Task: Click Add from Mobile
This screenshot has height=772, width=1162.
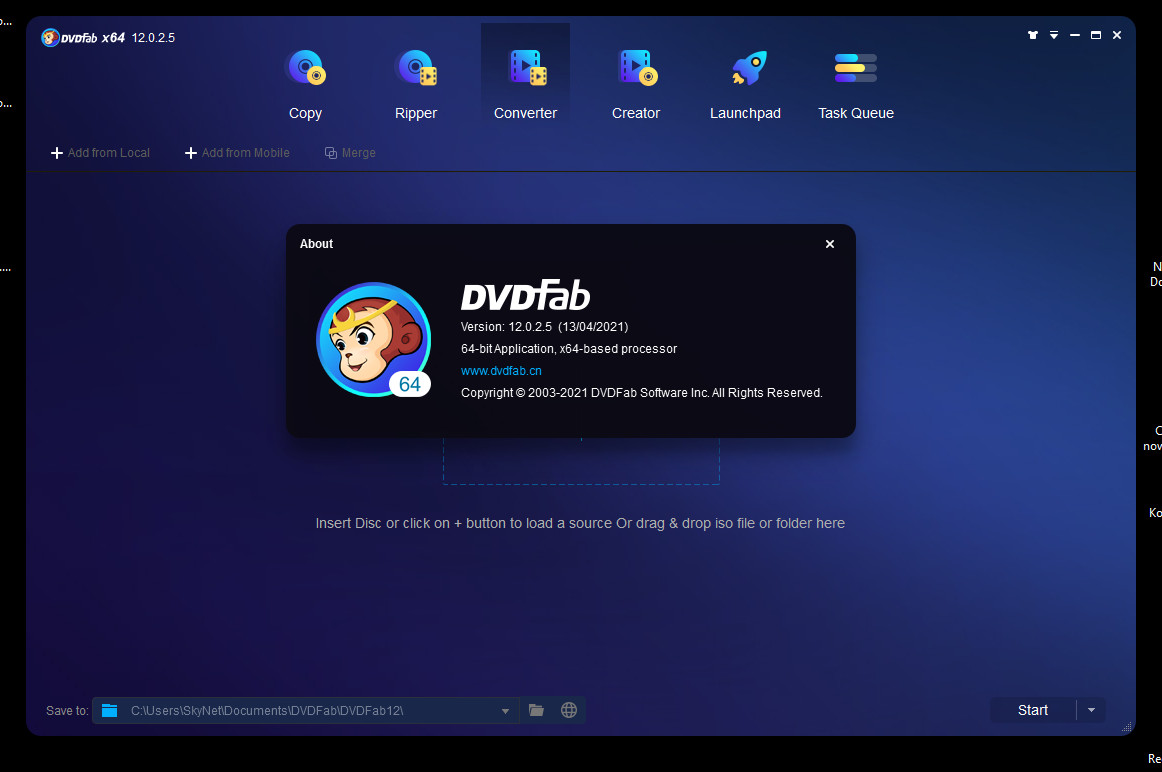Action: click(x=237, y=153)
